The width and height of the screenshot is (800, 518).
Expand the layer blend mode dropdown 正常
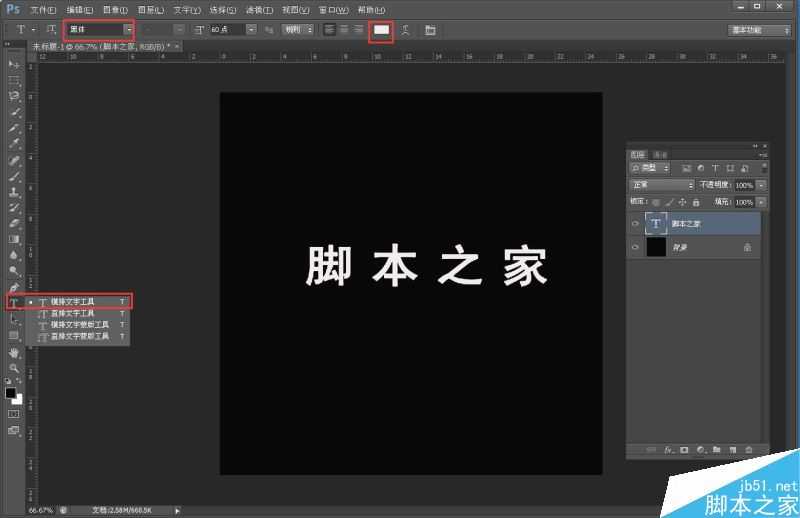(662, 185)
